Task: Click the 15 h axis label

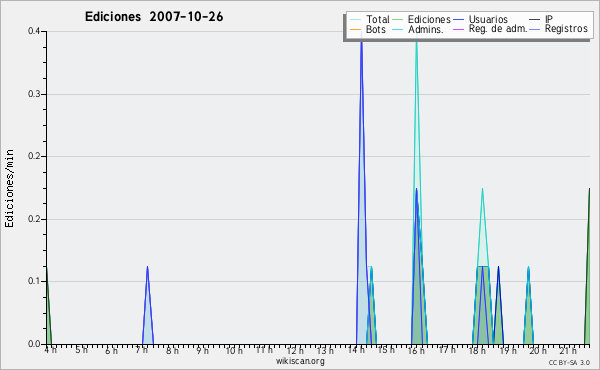Action: coord(386,350)
